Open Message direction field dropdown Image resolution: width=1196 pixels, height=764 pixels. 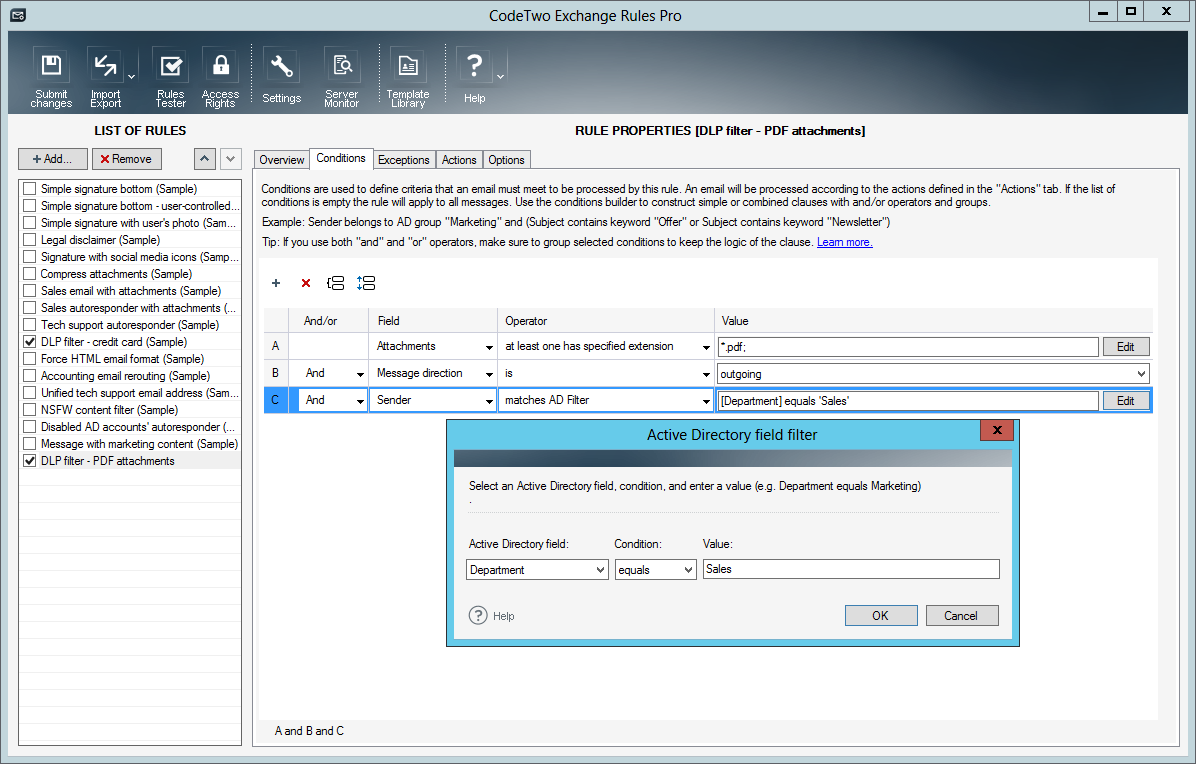(x=489, y=374)
